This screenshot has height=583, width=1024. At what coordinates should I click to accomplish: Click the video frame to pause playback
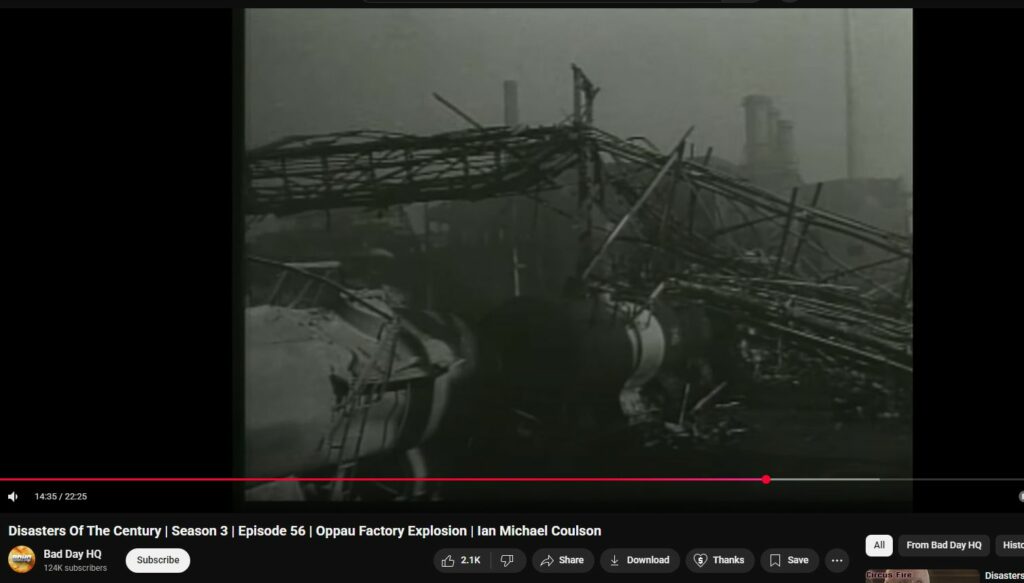pos(578,255)
